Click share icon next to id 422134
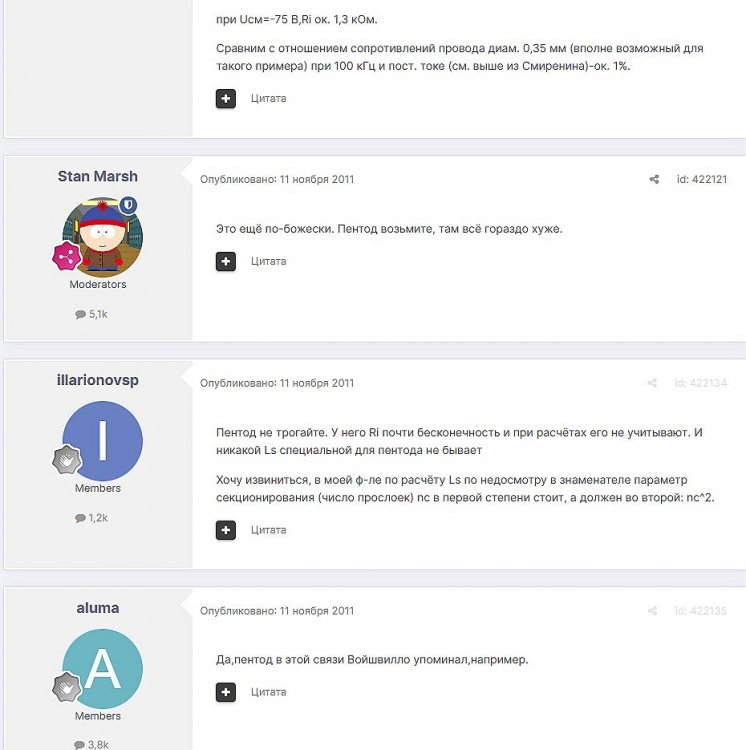 [652, 383]
